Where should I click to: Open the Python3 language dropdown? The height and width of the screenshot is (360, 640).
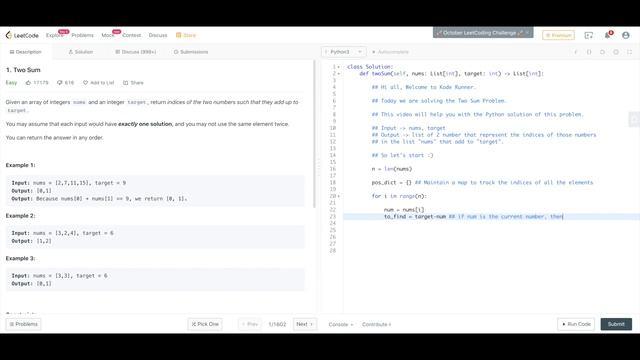click(x=343, y=52)
